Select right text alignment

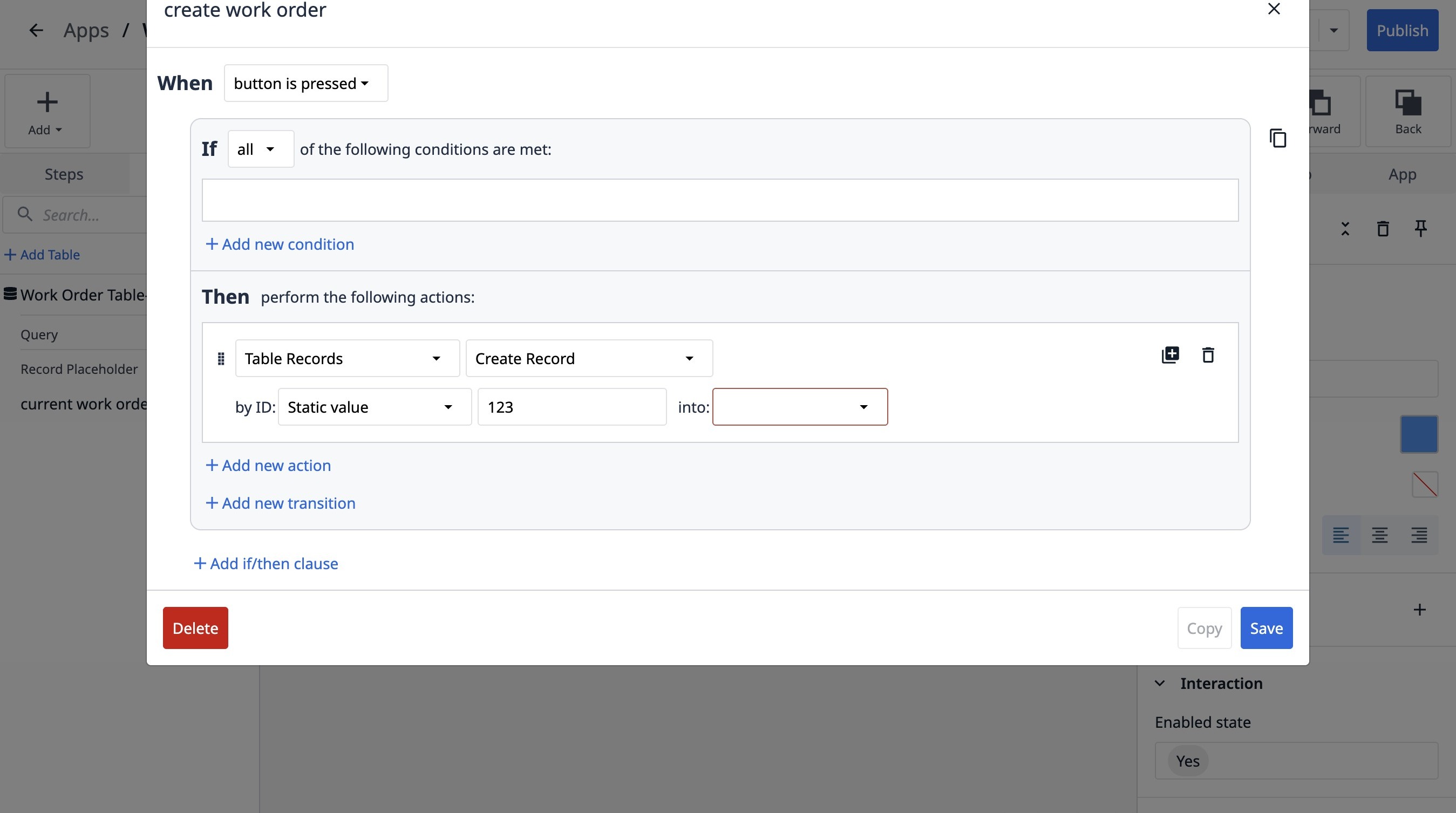1419,535
